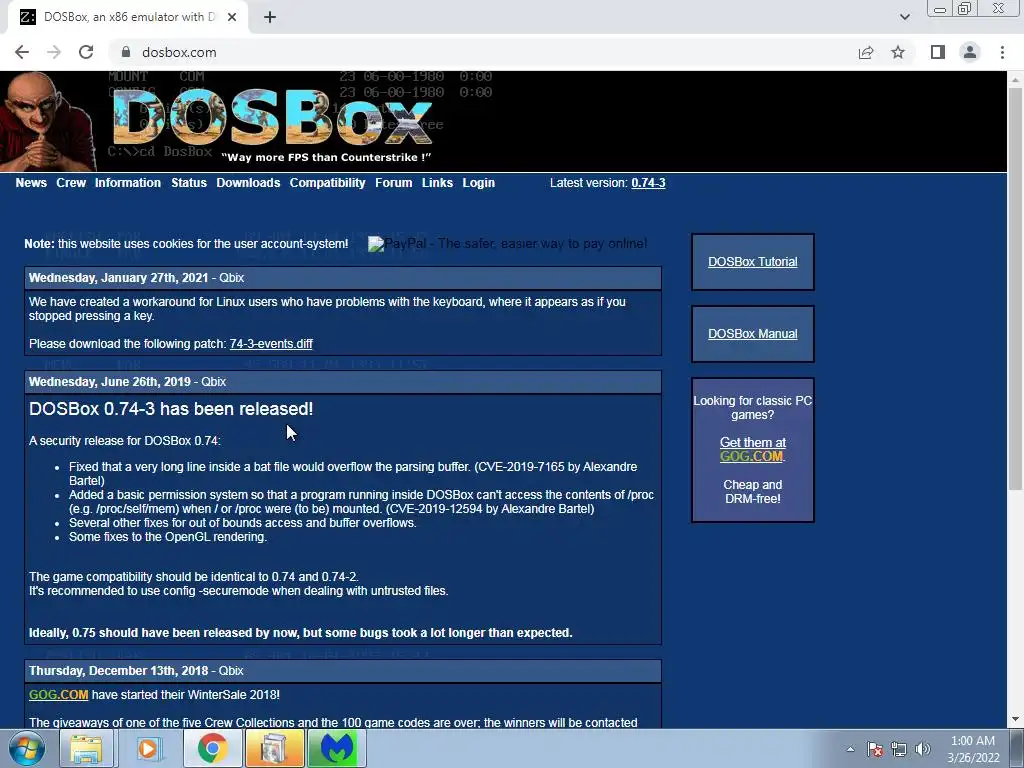Click the browser forward arrow
Screen dimensions: 1024x768
54,52
